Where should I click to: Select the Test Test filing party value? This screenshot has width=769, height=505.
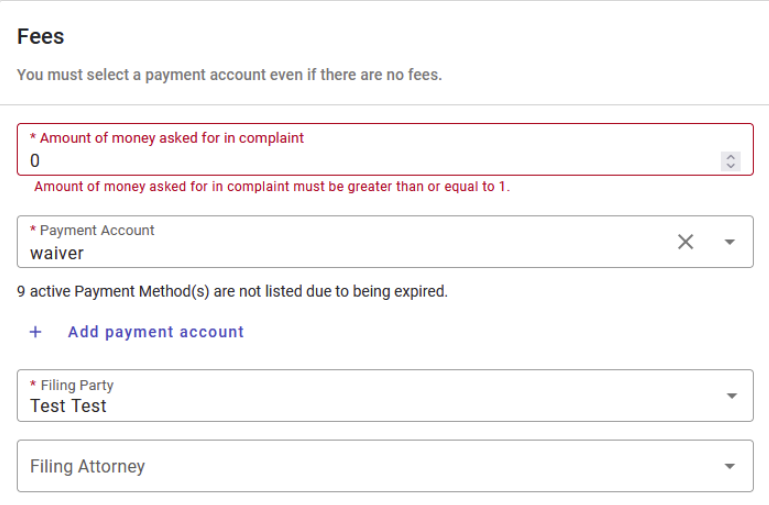pos(68,406)
